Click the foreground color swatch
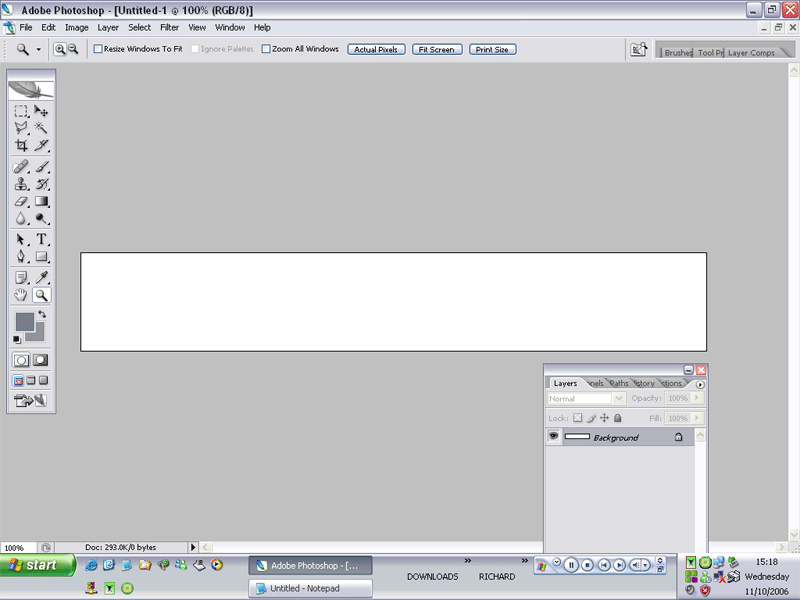Viewport: 800px width, 600px height. 24,321
